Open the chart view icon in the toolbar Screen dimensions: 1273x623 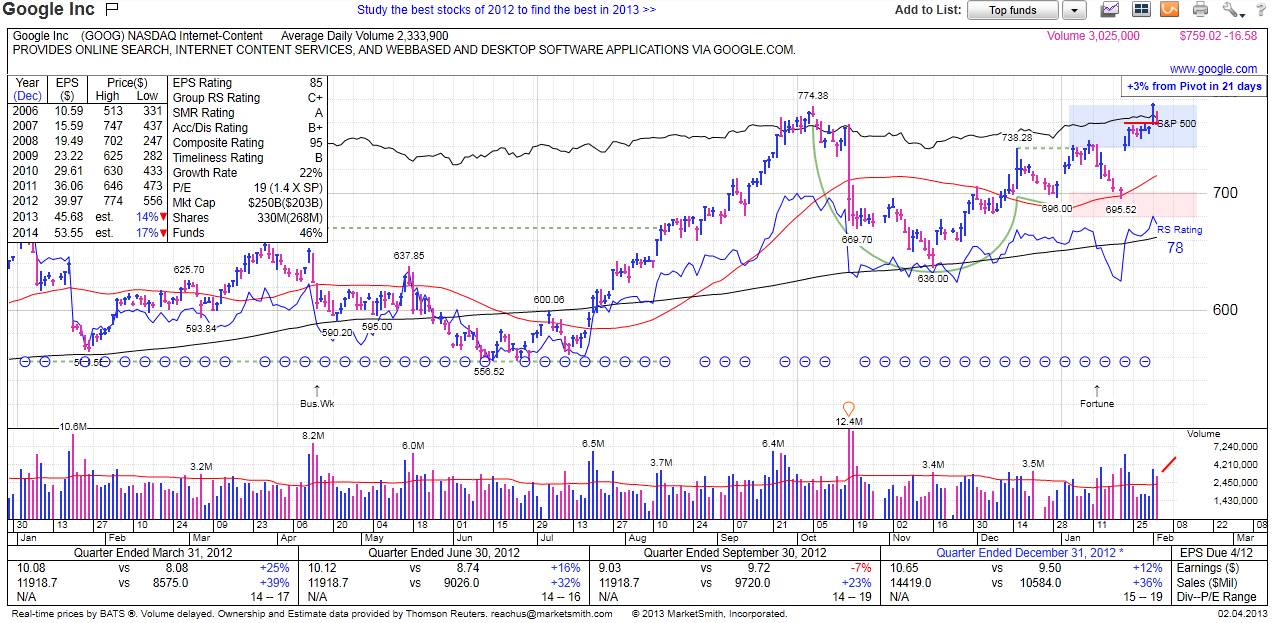[1110, 10]
